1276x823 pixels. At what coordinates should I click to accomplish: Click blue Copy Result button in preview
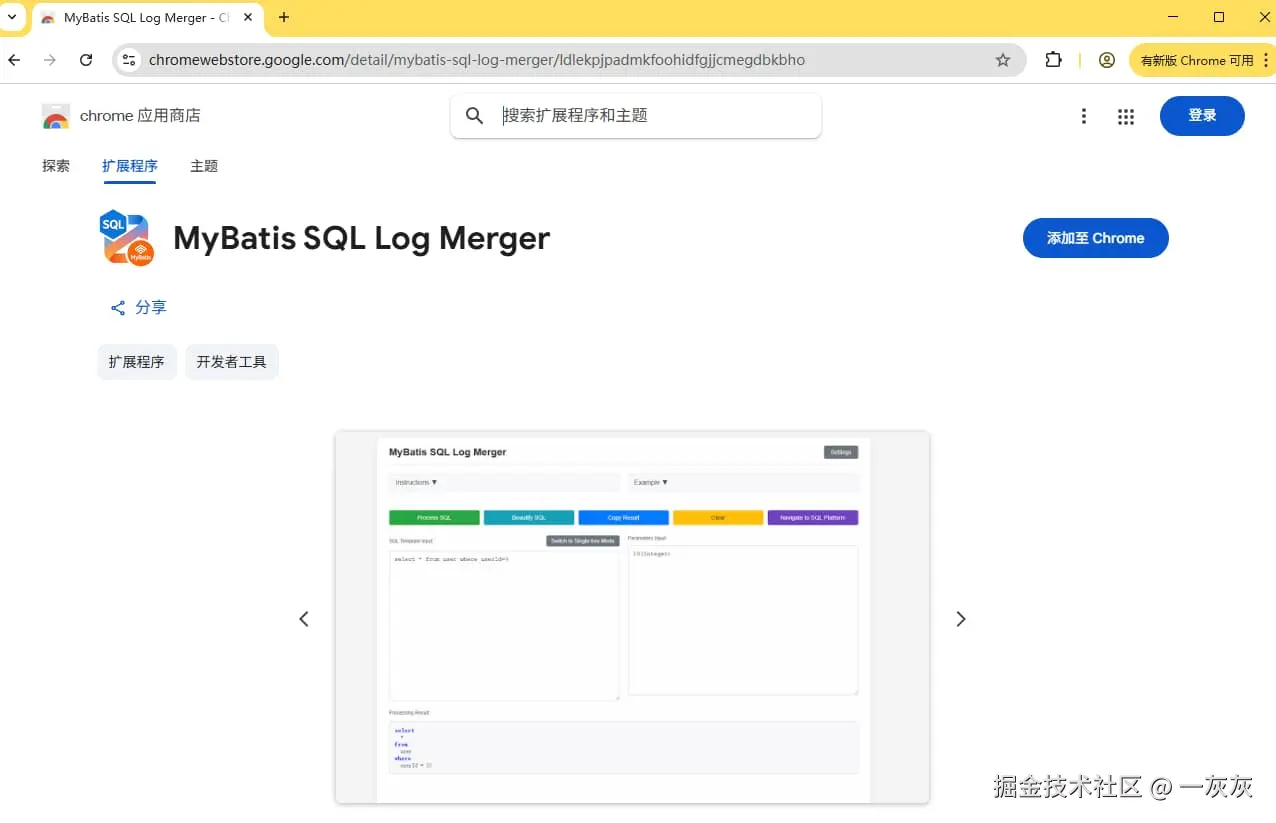pos(623,518)
